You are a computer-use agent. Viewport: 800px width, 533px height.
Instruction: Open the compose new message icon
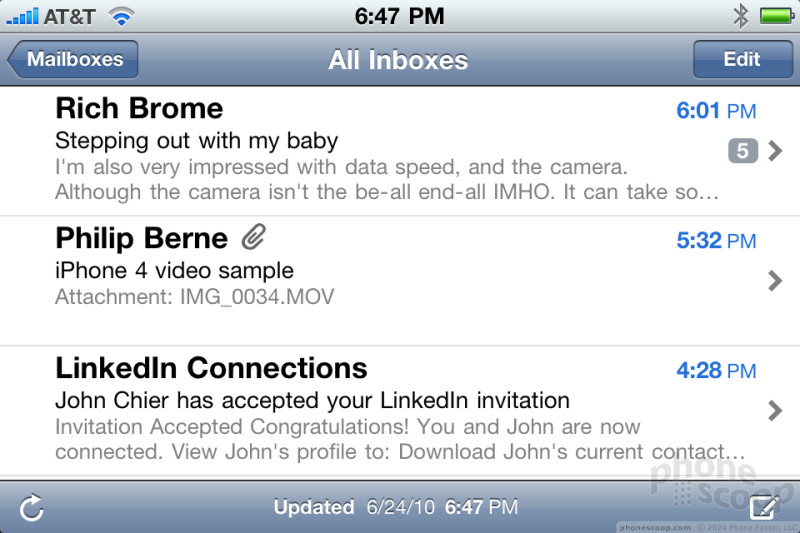[764, 506]
